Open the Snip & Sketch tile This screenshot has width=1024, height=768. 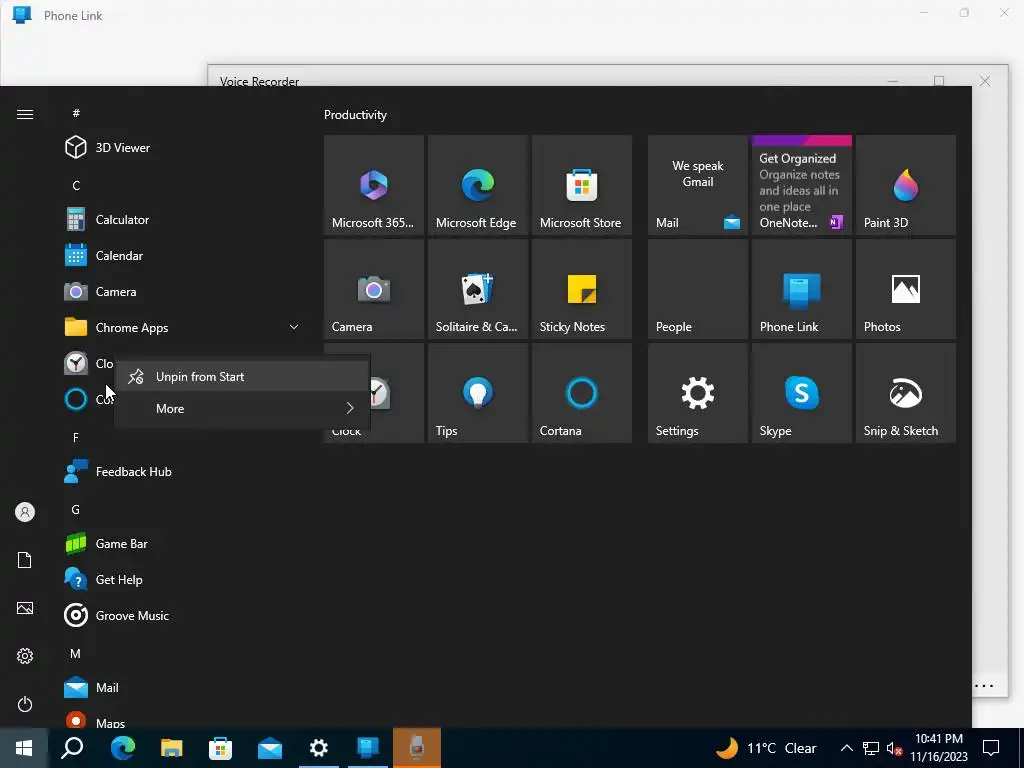pyautogui.click(x=905, y=392)
